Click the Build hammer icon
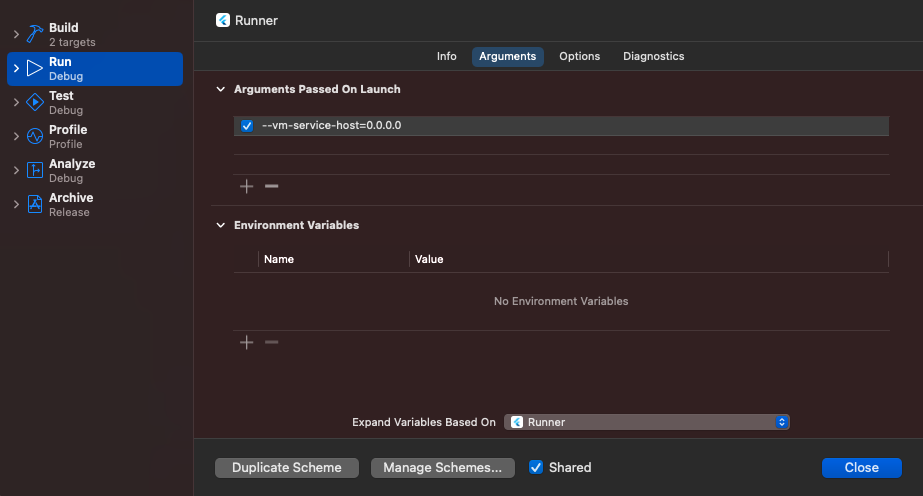 [34, 34]
